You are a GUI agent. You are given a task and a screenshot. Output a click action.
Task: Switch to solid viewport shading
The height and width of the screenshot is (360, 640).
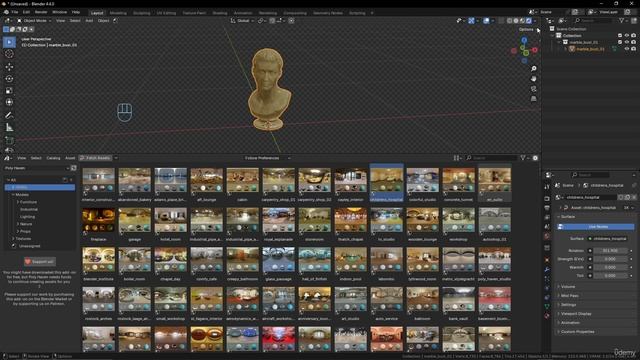pyautogui.click(x=516, y=20)
